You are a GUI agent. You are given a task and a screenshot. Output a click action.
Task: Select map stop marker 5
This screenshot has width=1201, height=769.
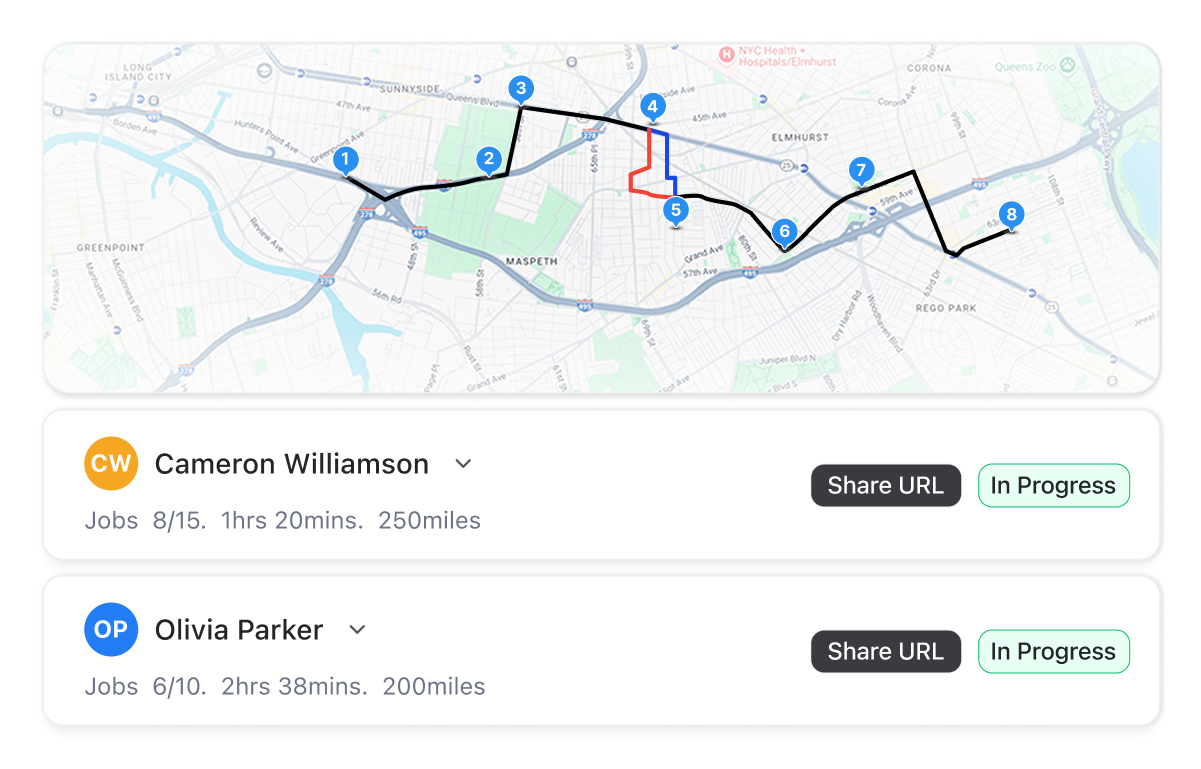[x=676, y=211]
